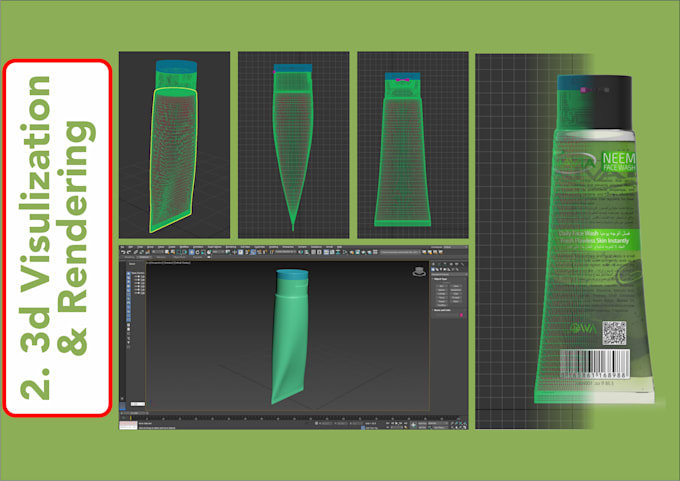The width and height of the screenshot is (680, 481).
Task: Click the pink object color swatch
Action: pyautogui.click(x=463, y=317)
